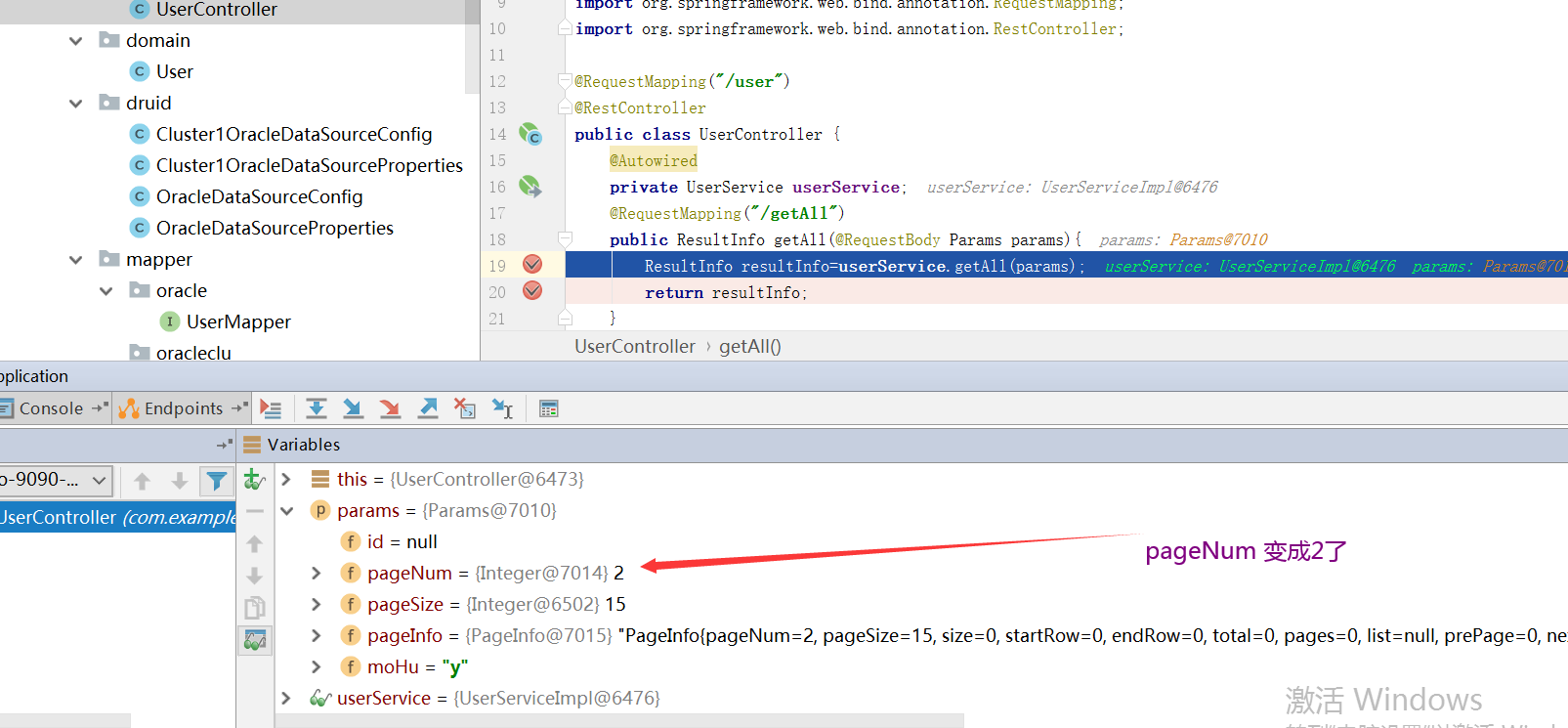Open the UserMapper interface
The width and height of the screenshot is (1568, 728).
238,321
